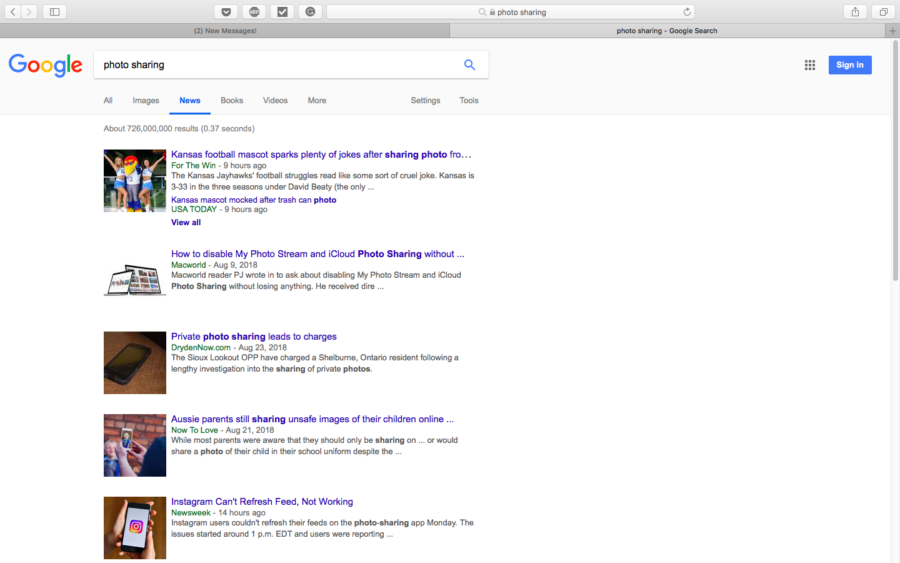Open Kansas mascot mocked after trash can photo
Image resolution: width=900 pixels, height=563 pixels.
254,200
